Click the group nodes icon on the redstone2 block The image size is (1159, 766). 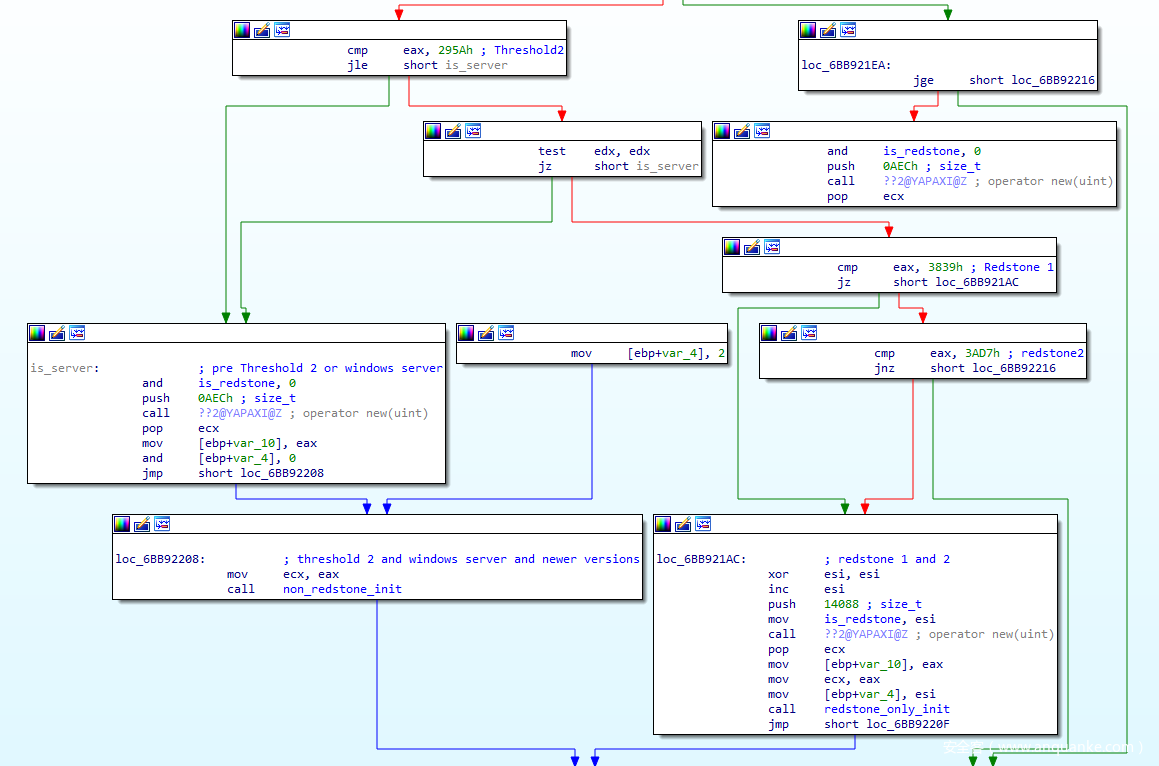pyautogui.click(x=809, y=333)
